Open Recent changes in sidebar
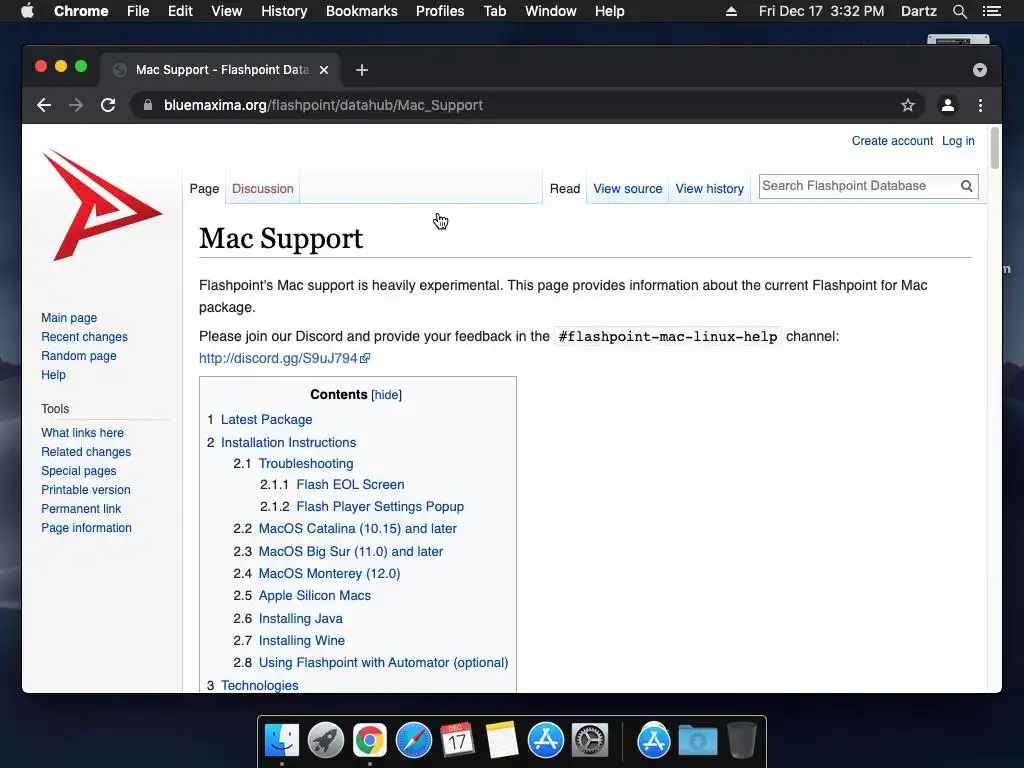1024x768 pixels. (x=84, y=337)
